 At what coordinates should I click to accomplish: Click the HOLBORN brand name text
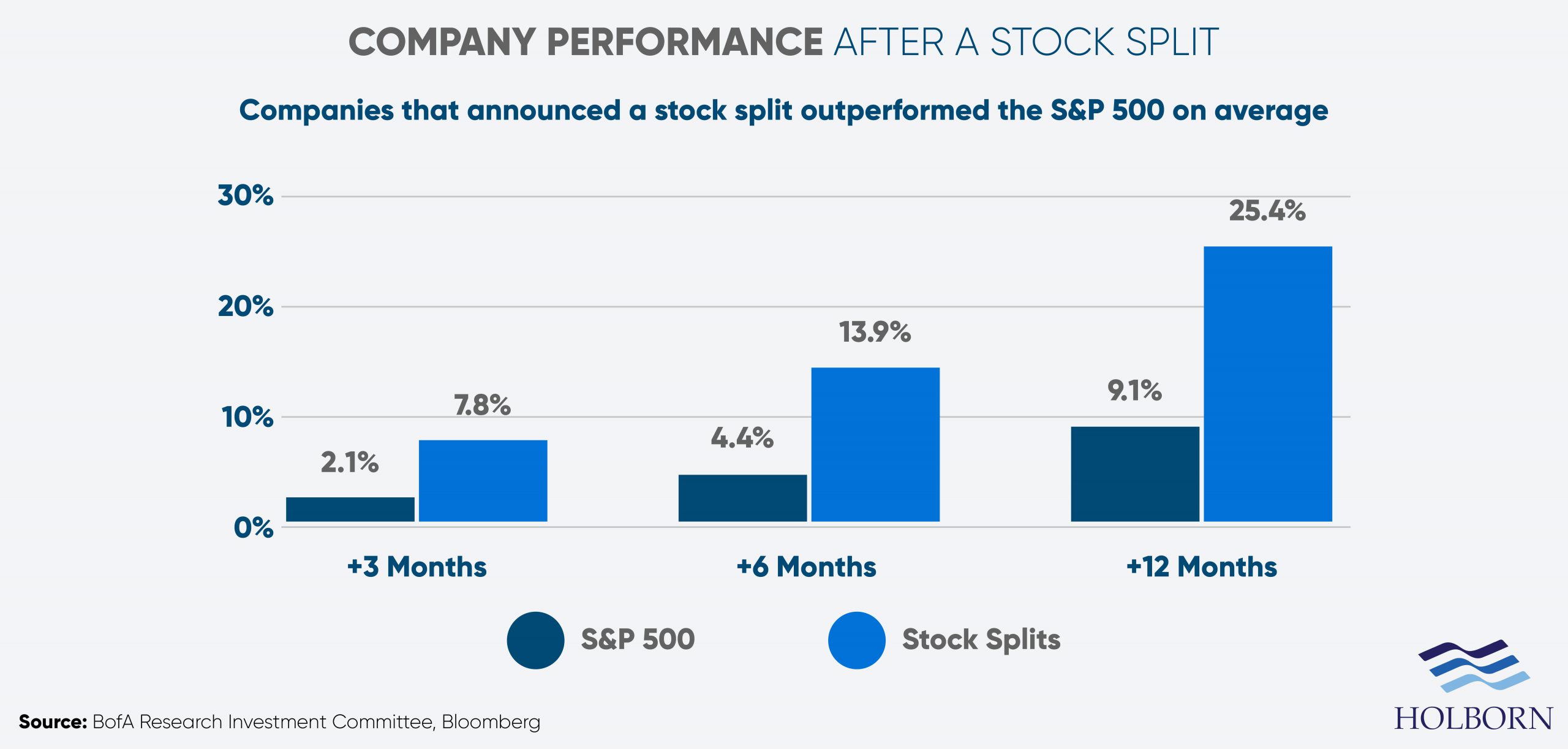coord(1473,718)
